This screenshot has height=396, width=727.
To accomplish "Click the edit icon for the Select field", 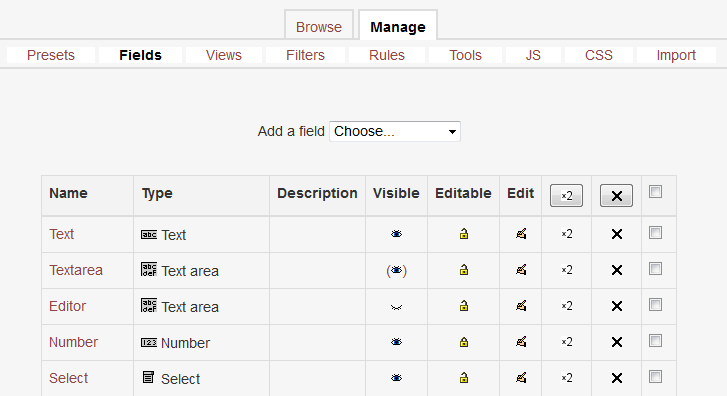I will (x=521, y=378).
